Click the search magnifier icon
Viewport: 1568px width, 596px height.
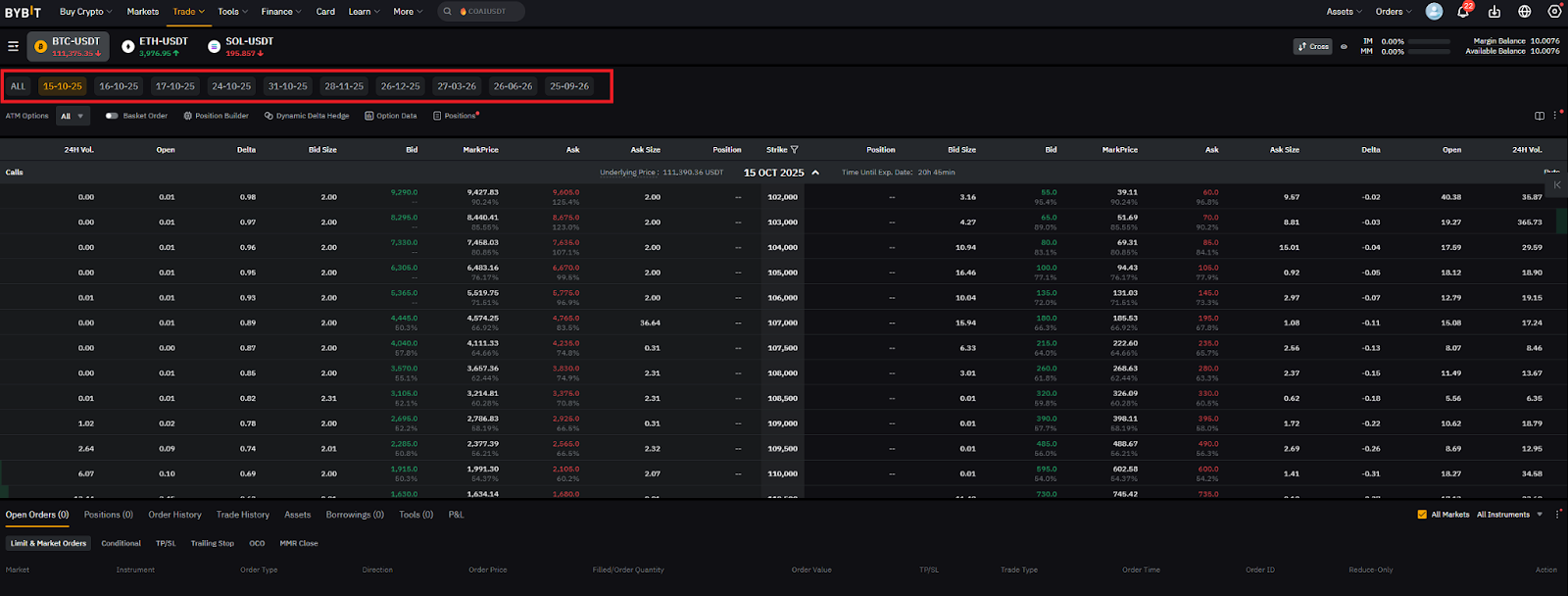point(448,12)
